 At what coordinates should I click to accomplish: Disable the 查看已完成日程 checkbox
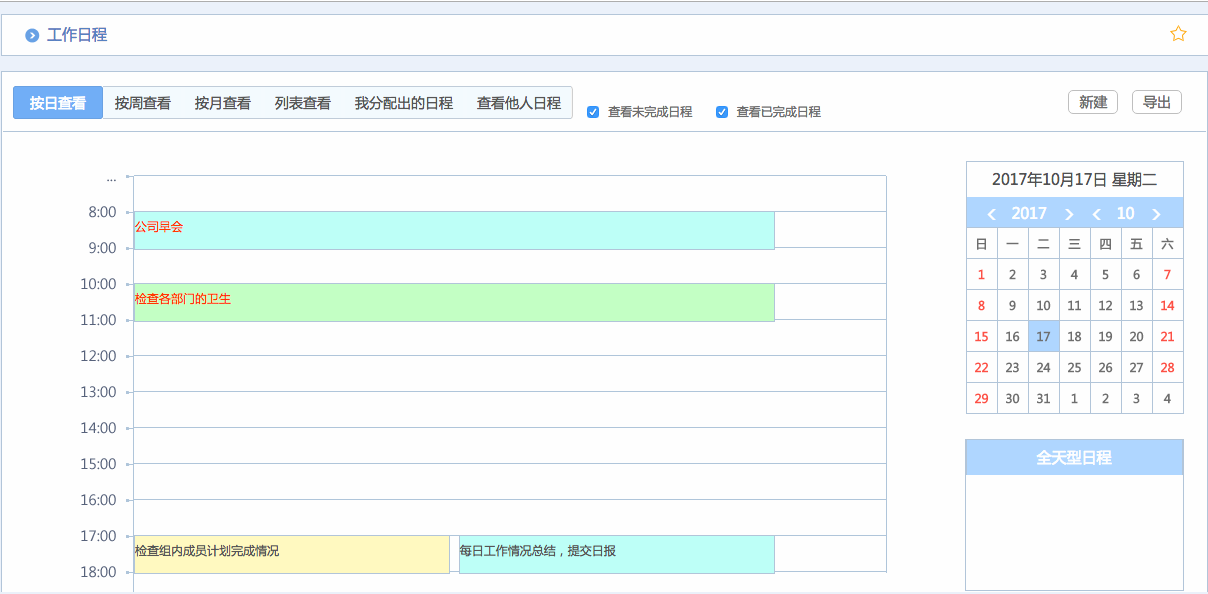tap(721, 111)
